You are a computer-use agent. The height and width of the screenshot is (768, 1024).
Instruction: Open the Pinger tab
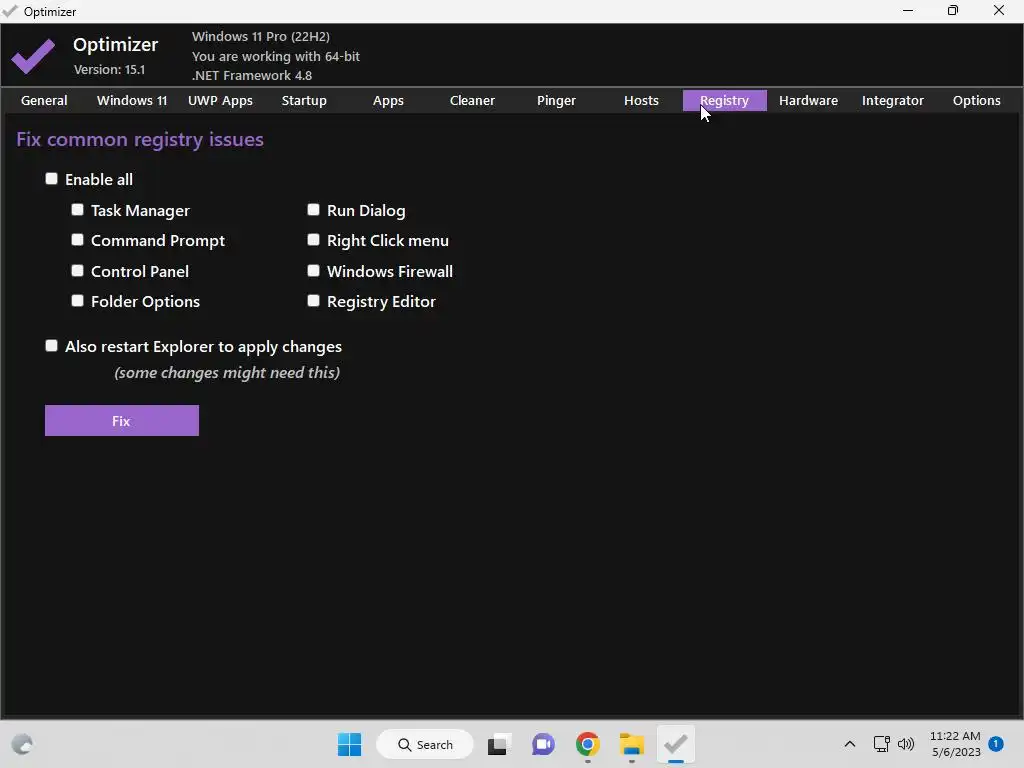pos(556,101)
